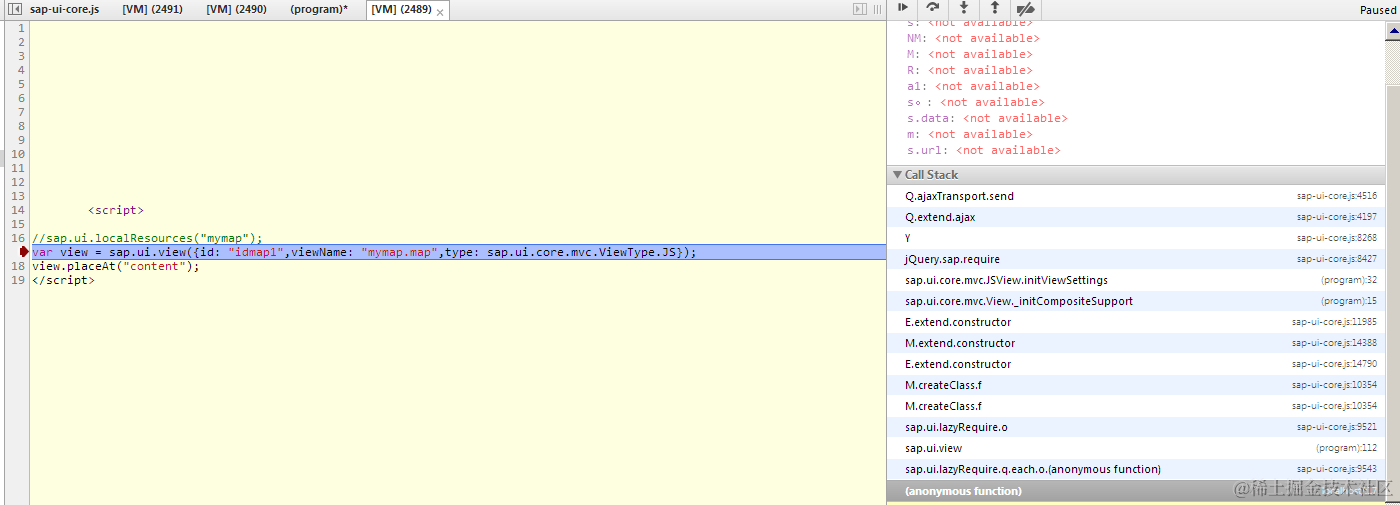This screenshot has height=505, width=1400.
Task: Select the s.data watch expression
Action: click(987, 118)
